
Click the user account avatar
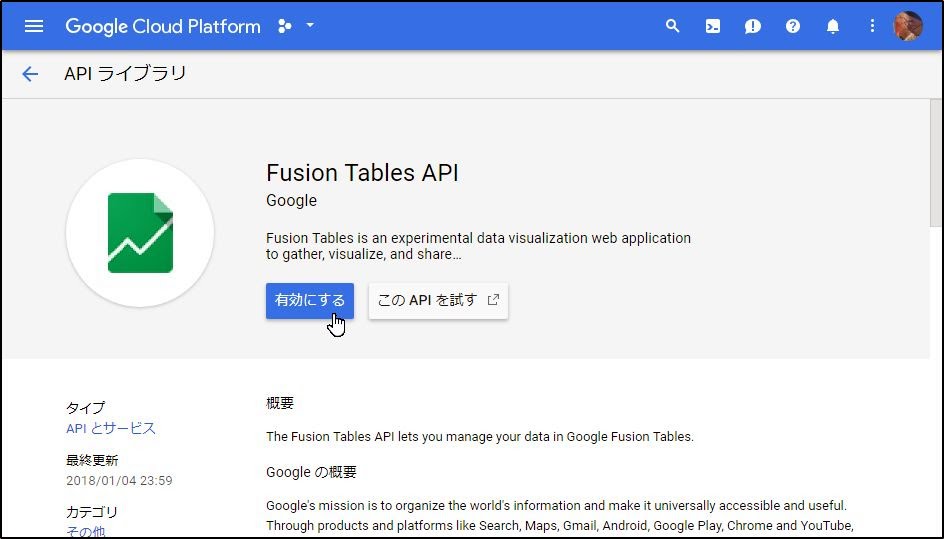point(908,26)
